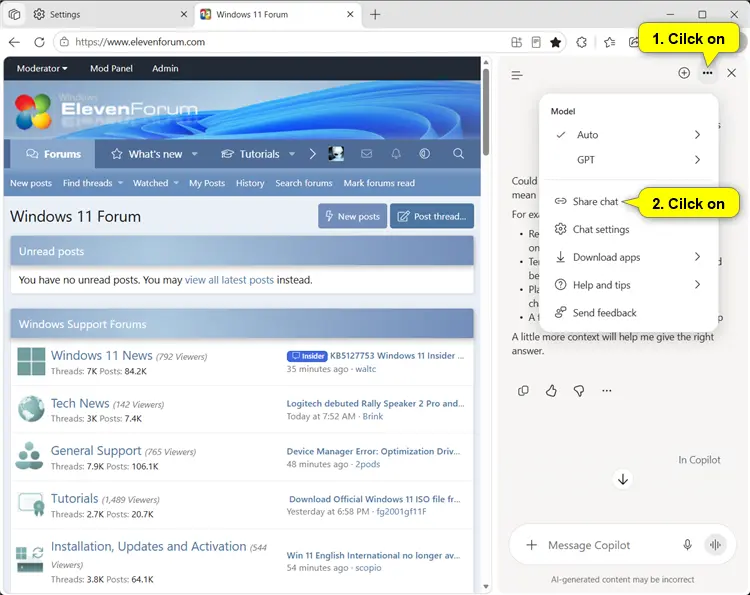This screenshot has width=750, height=595.
Task: Go to the Forums nav tab
Action: (x=53, y=154)
